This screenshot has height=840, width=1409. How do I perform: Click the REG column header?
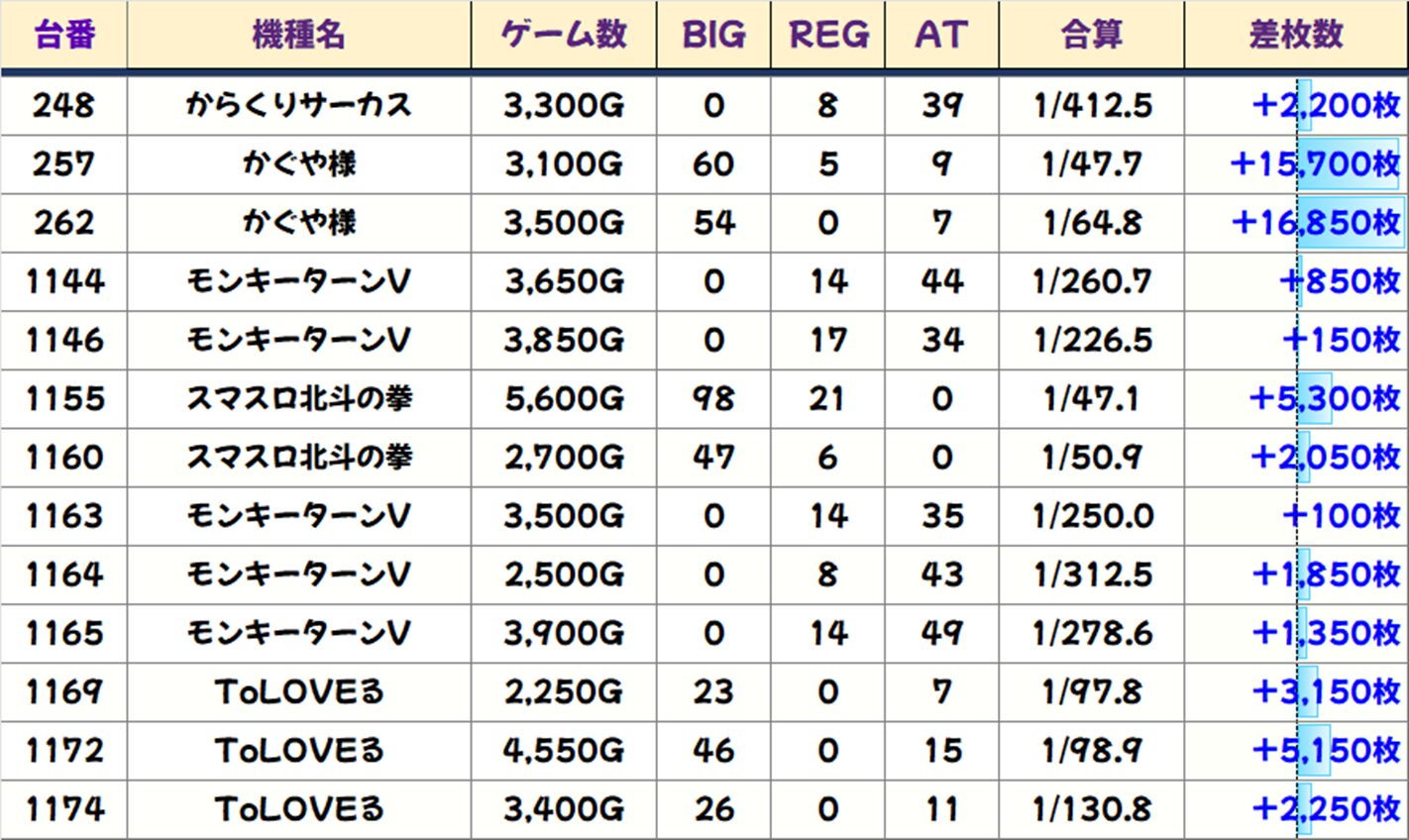point(827,35)
